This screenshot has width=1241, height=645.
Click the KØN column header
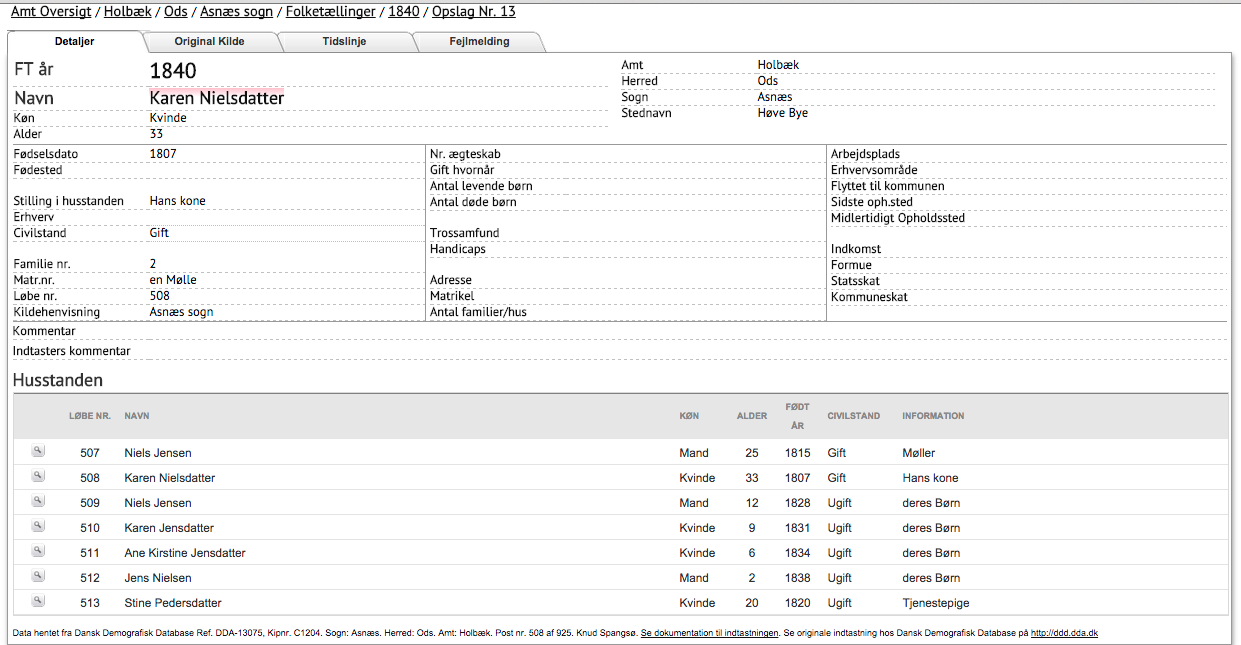pyautogui.click(x=689, y=416)
